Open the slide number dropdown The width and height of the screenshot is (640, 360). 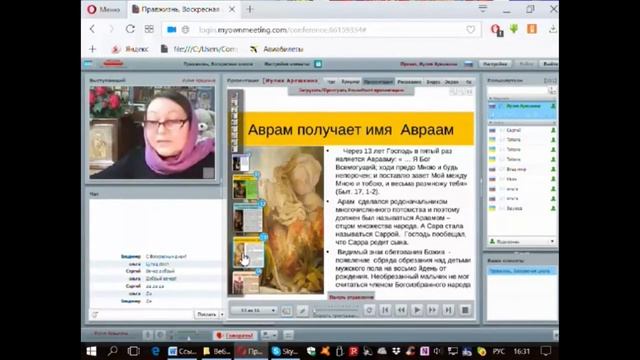click(253, 310)
